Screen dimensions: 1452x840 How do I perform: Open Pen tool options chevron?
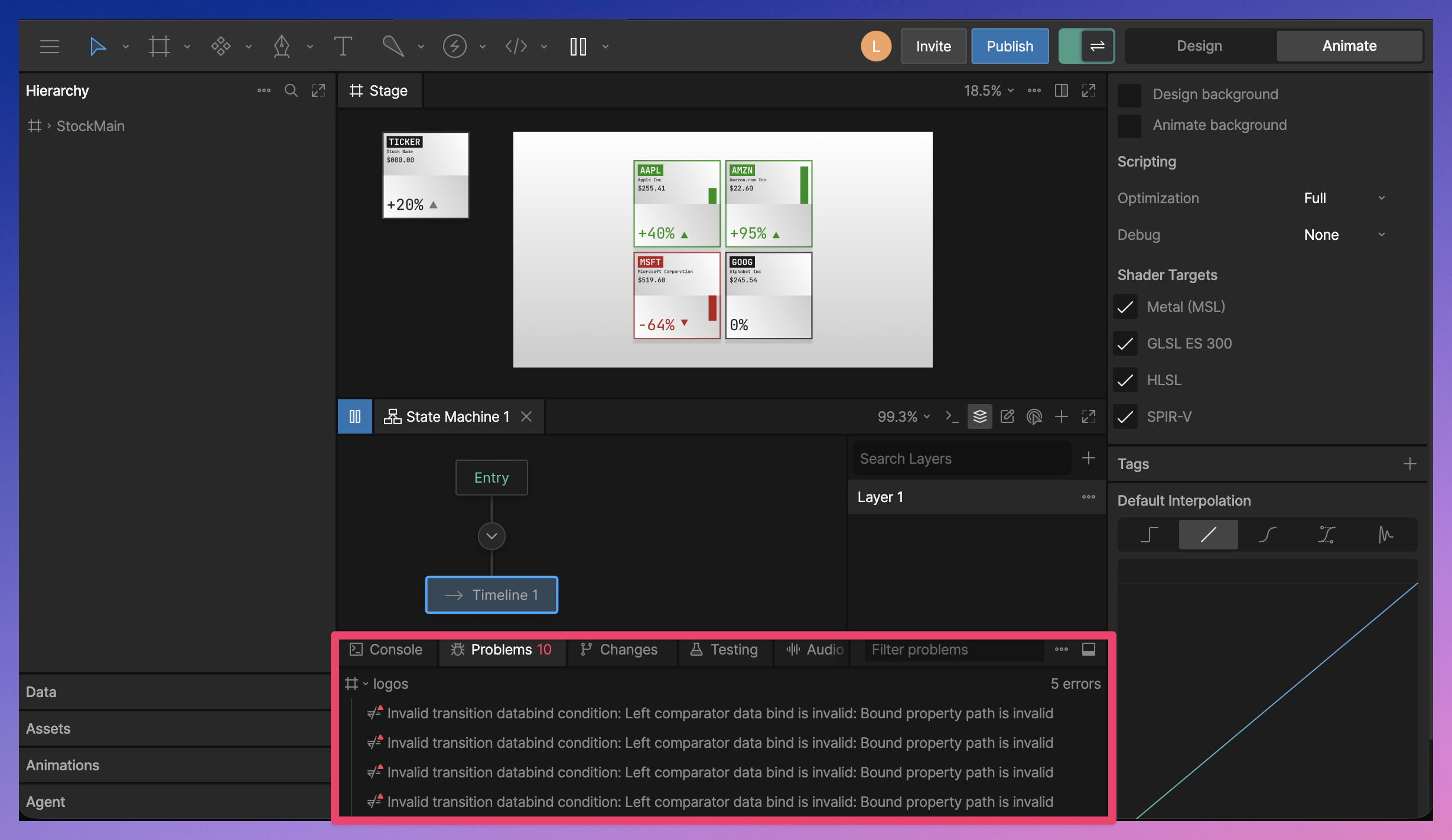tap(310, 47)
